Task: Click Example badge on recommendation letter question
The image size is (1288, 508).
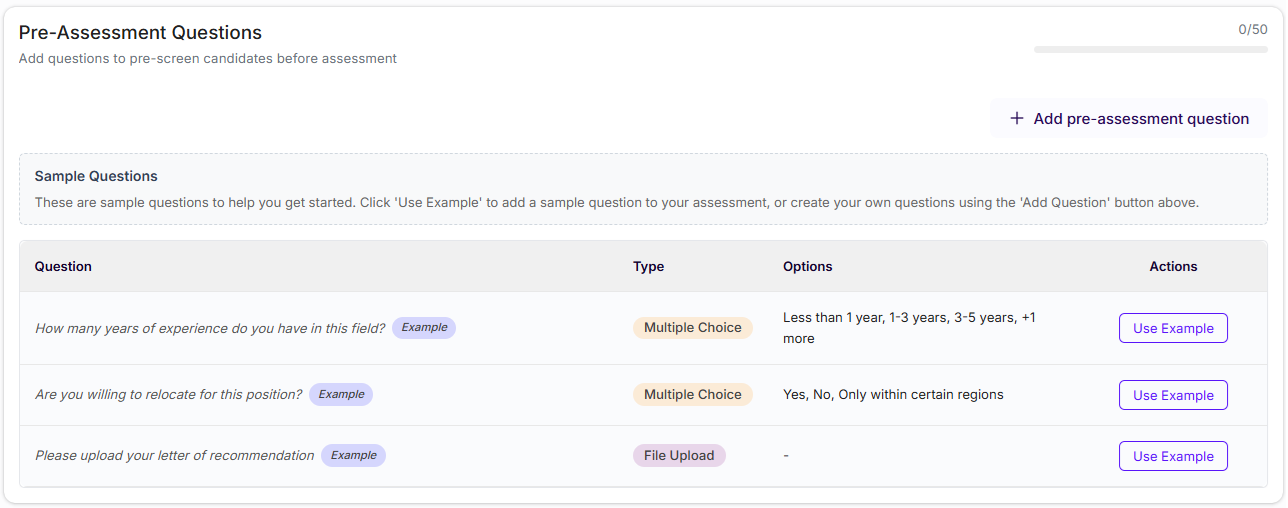Action: click(x=353, y=455)
